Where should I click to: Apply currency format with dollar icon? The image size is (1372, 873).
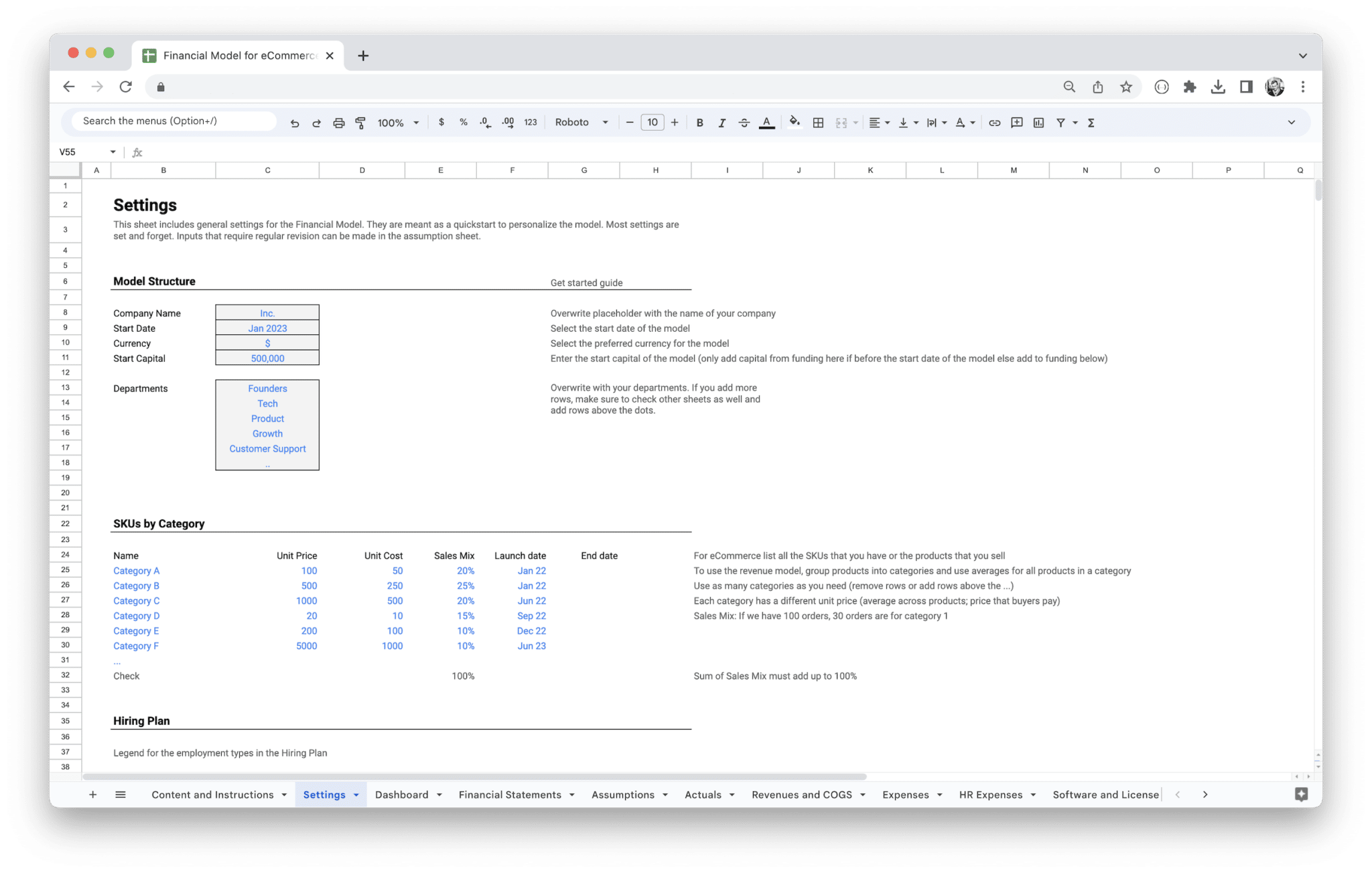point(441,122)
